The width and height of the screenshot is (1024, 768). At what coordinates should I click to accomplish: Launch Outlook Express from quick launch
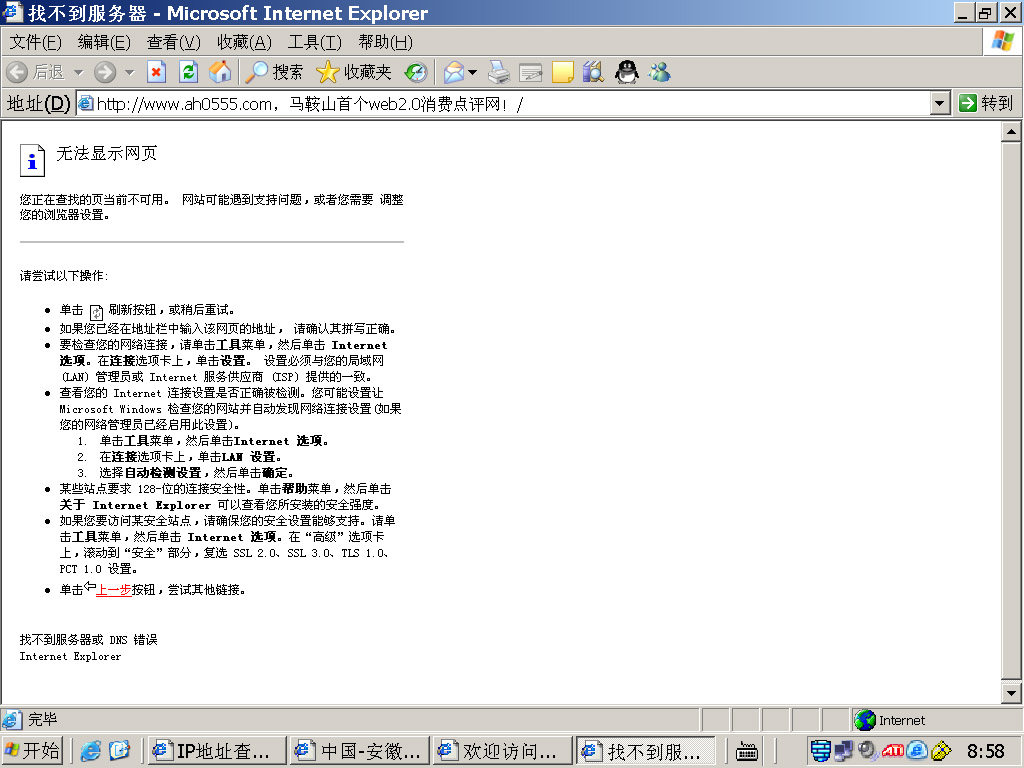pos(120,751)
